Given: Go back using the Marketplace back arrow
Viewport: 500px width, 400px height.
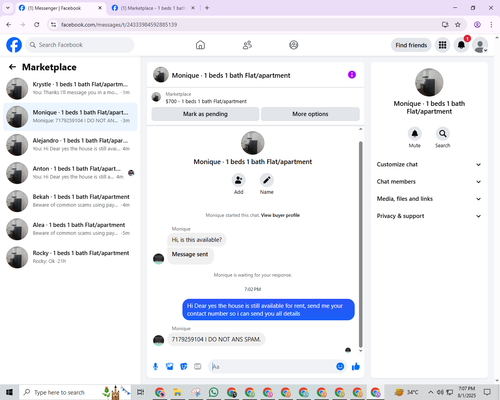Looking at the screenshot, I should [x=12, y=67].
